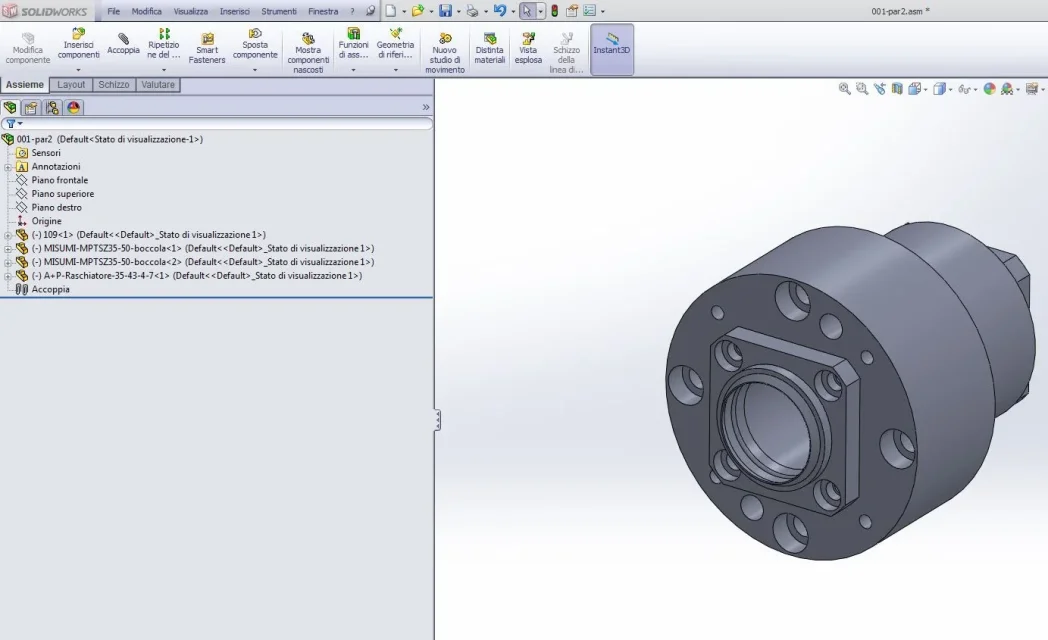Expand the 109<1> component node
This screenshot has height=640, width=1048.
pos(8,235)
